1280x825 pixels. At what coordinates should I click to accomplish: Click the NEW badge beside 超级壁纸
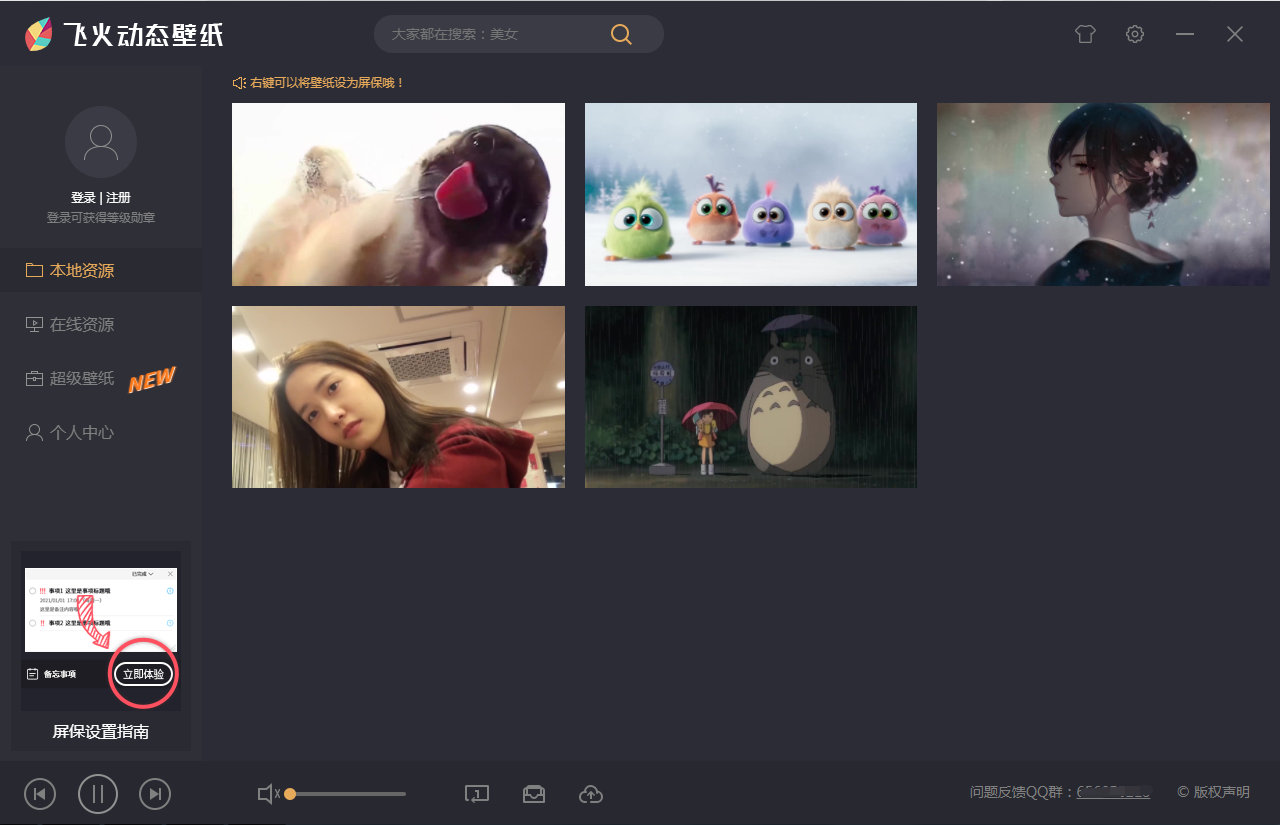[152, 379]
